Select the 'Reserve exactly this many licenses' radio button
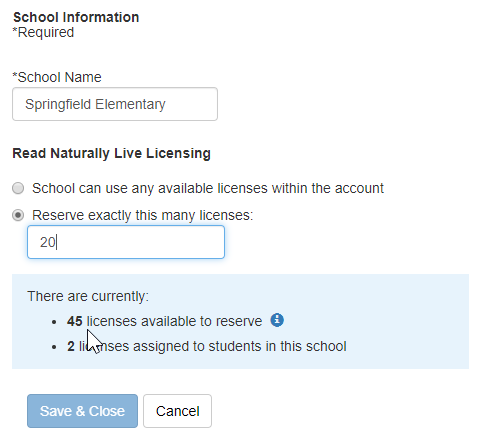 coord(18,215)
